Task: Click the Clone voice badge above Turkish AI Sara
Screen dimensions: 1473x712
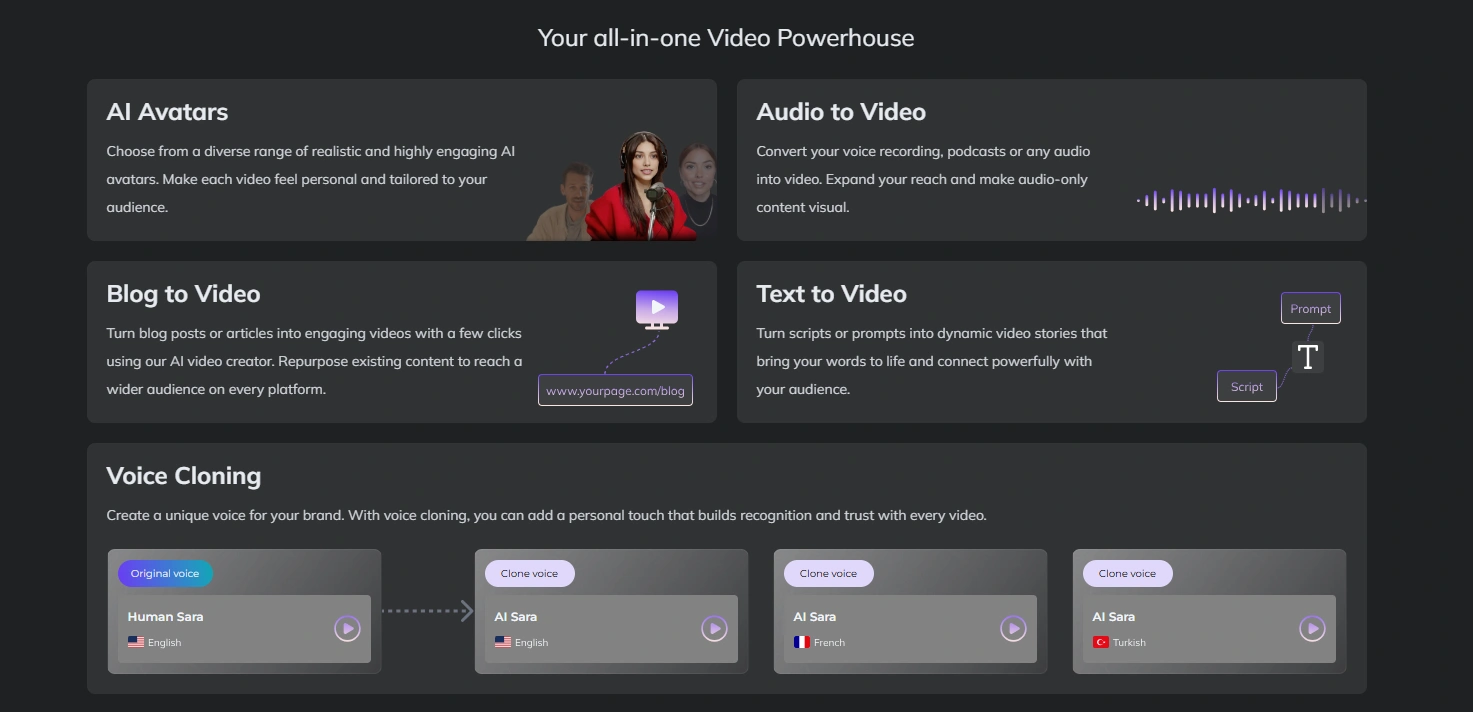Action: [x=1128, y=573]
